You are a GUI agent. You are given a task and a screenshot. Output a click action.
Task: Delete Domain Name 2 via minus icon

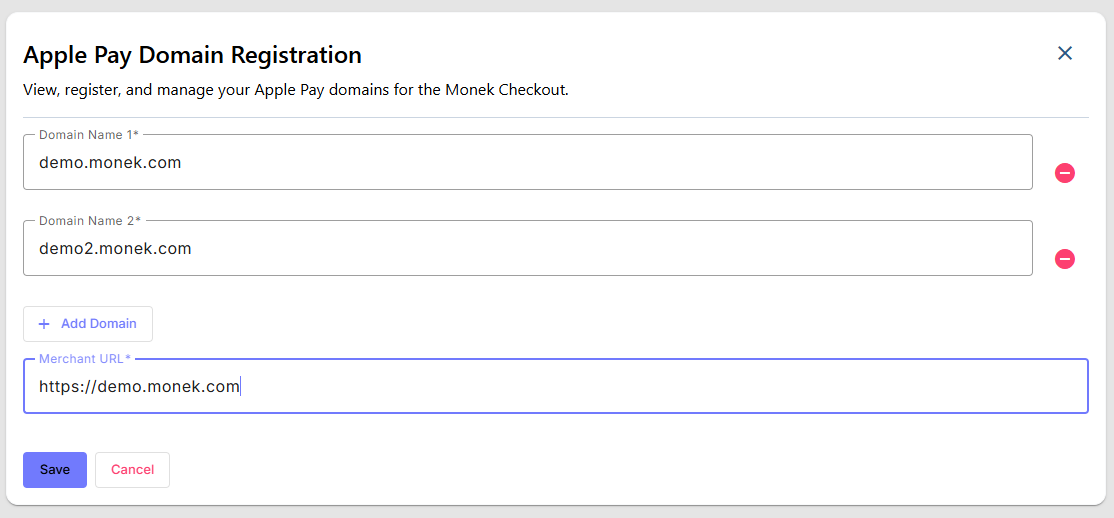point(1065,260)
